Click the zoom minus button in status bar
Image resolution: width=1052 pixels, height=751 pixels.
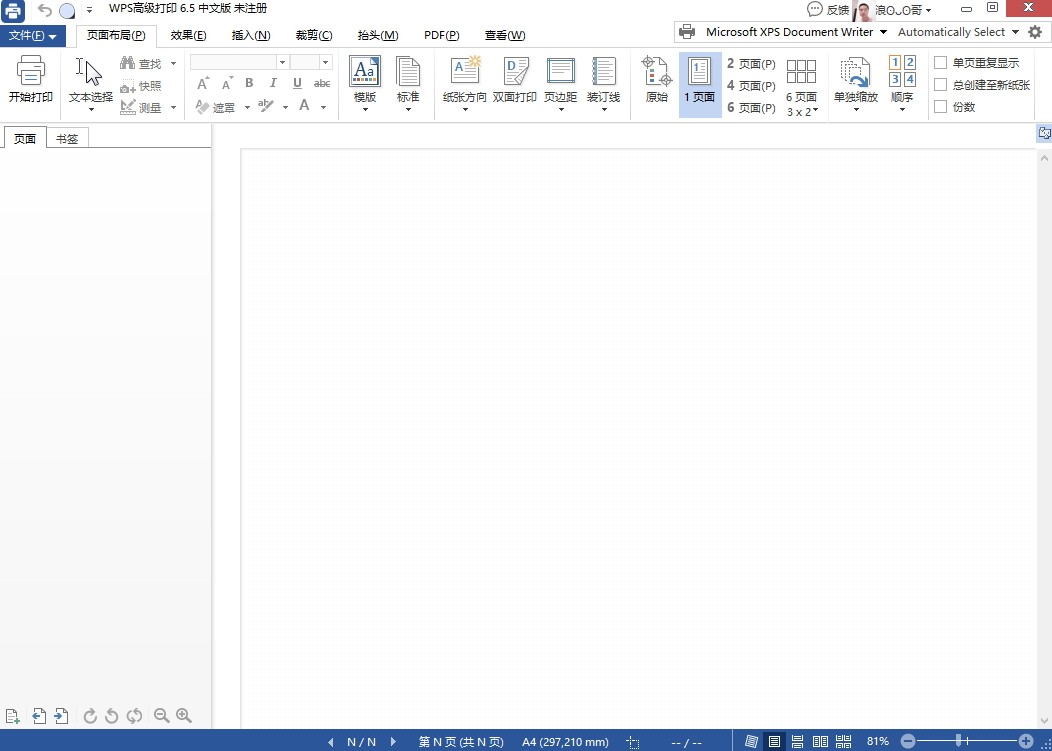pos(908,741)
